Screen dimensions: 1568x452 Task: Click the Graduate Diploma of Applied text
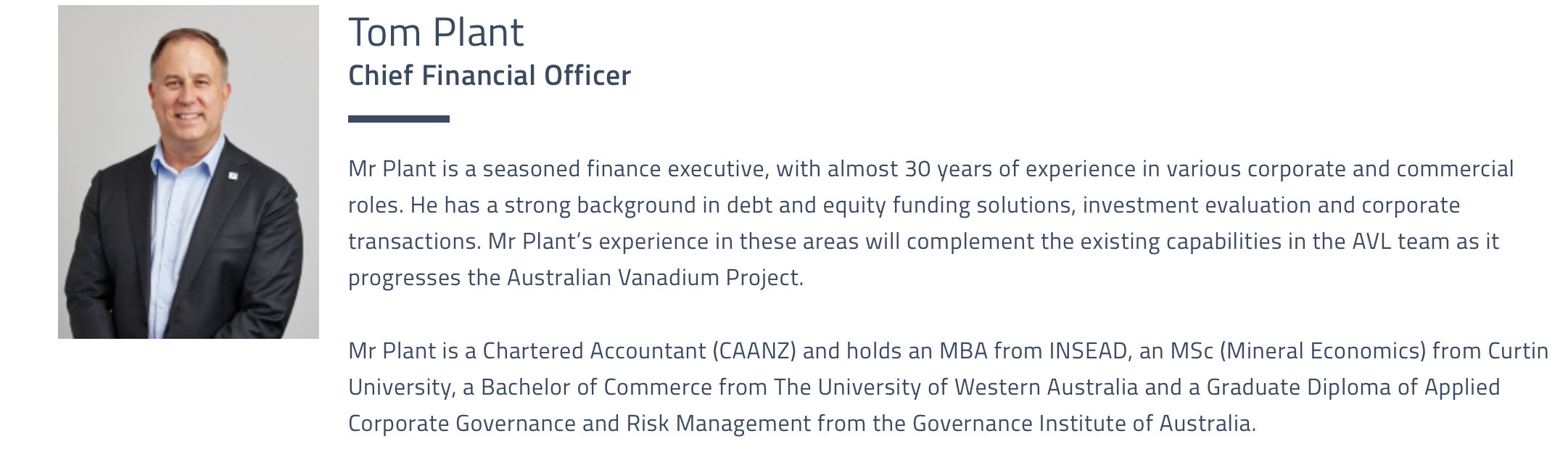coord(1353,387)
